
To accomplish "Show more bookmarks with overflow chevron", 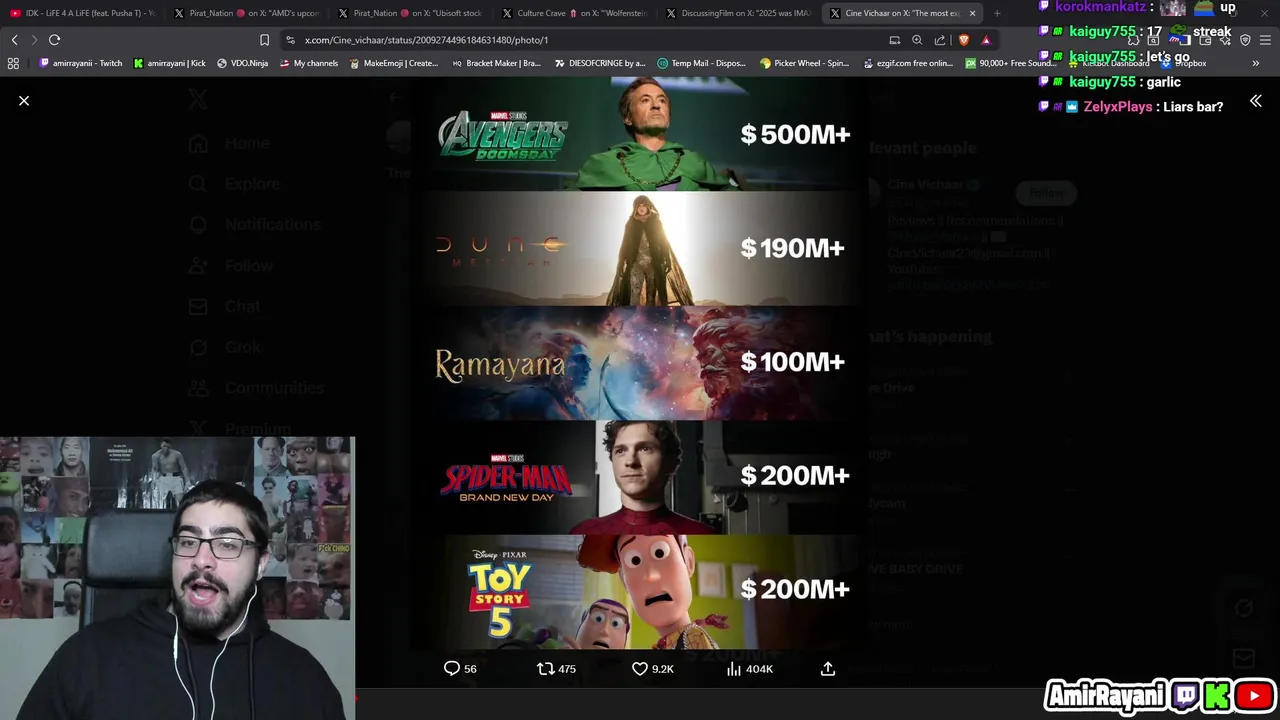I will [1256, 63].
